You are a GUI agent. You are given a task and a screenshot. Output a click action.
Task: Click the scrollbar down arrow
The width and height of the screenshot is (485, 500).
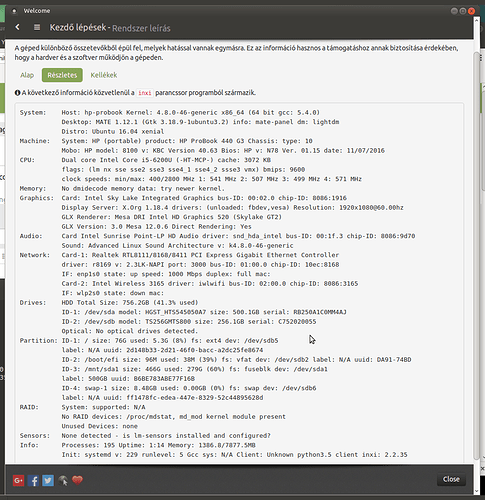(477, 491)
